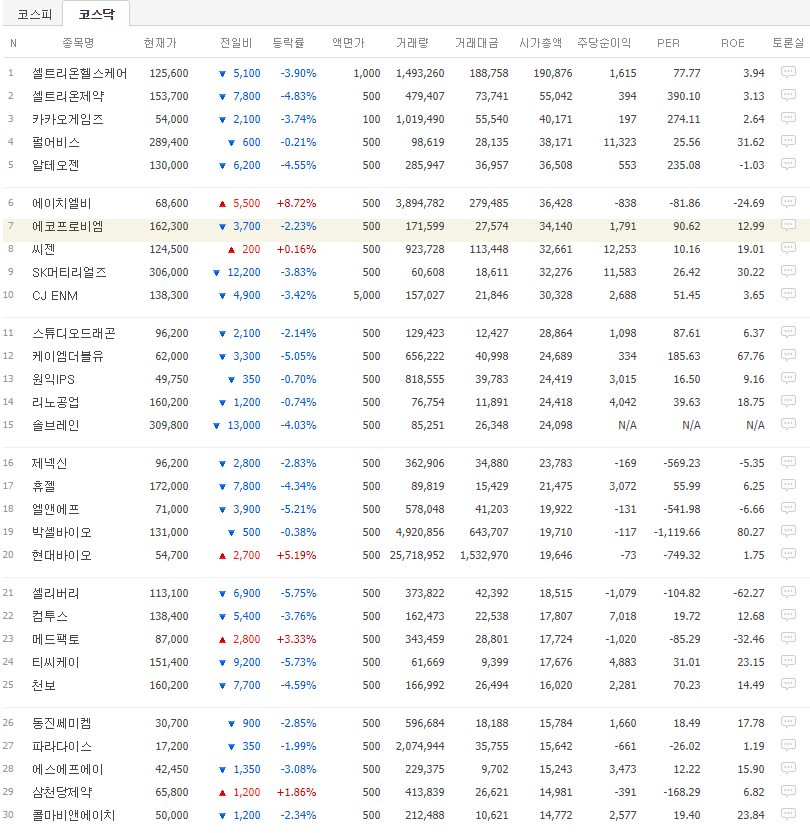This screenshot has width=810, height=833.
Task: Open the 엘앤에프 stock page
Action: click(x=56, y=509)
